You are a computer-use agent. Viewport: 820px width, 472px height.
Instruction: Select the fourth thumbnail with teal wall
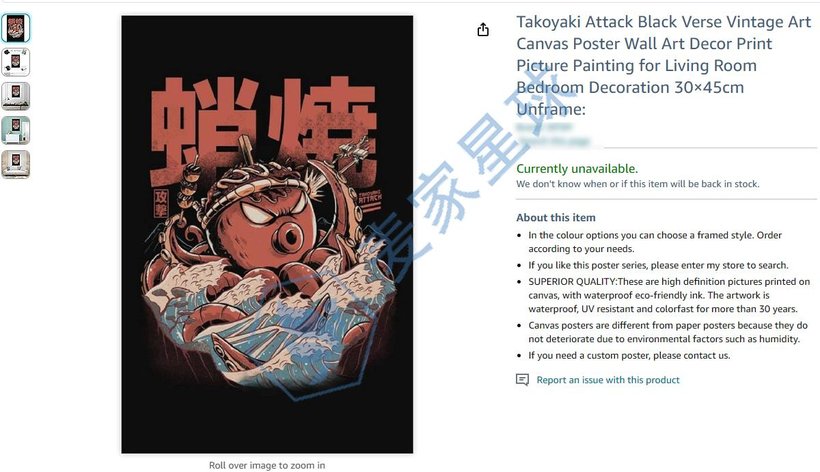click(x=16, y=130)
